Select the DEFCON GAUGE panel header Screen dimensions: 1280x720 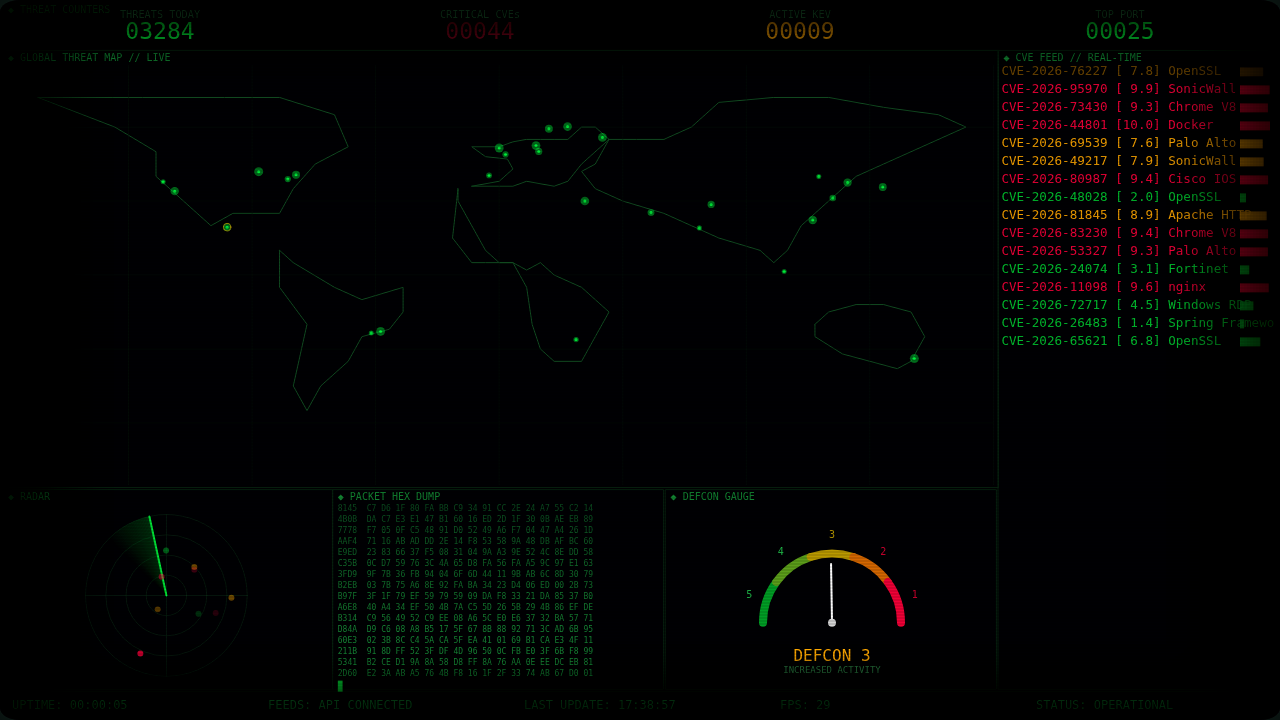(x=713, y=497)
